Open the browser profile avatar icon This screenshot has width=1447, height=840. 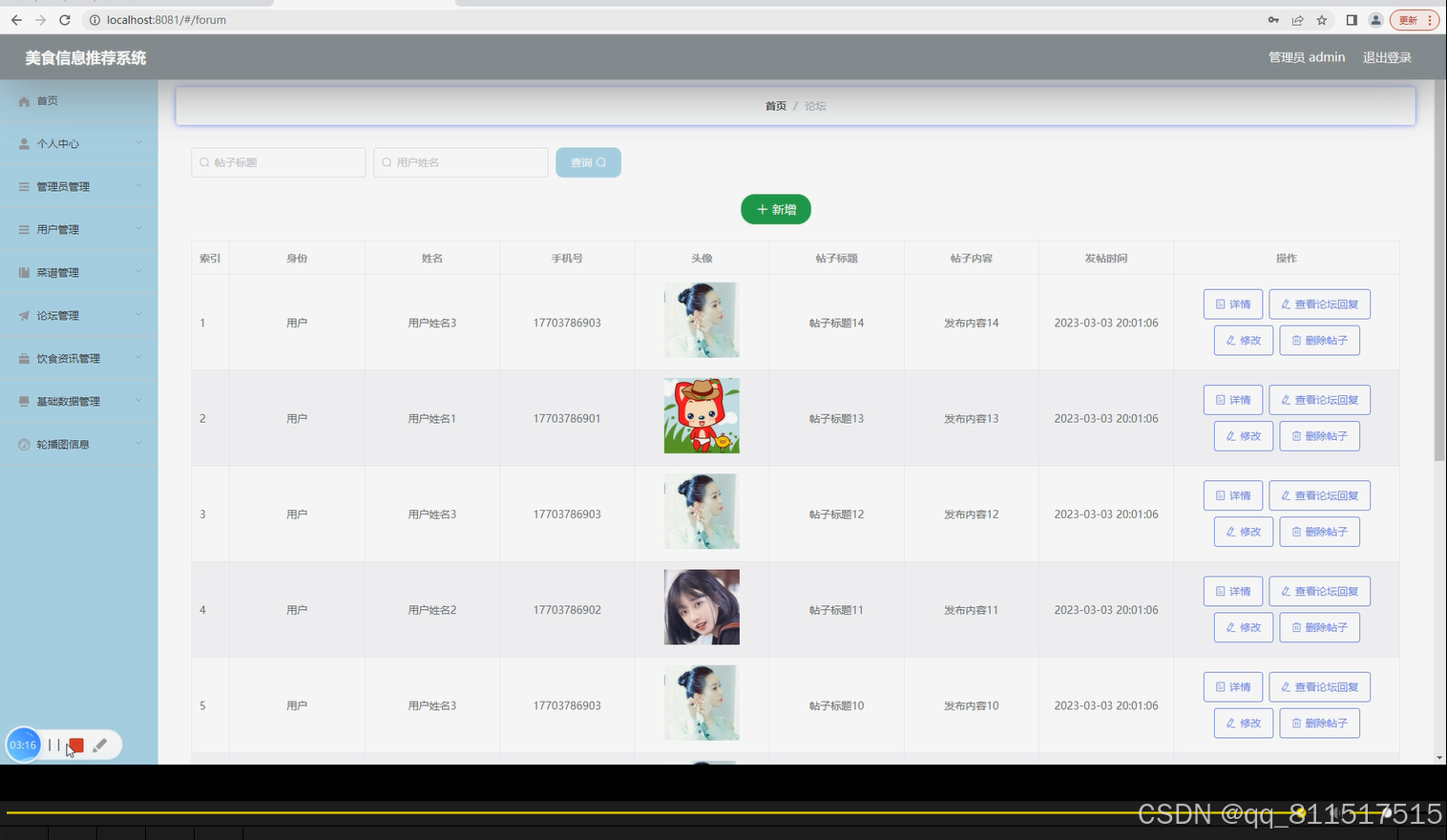pos(1375,20)
